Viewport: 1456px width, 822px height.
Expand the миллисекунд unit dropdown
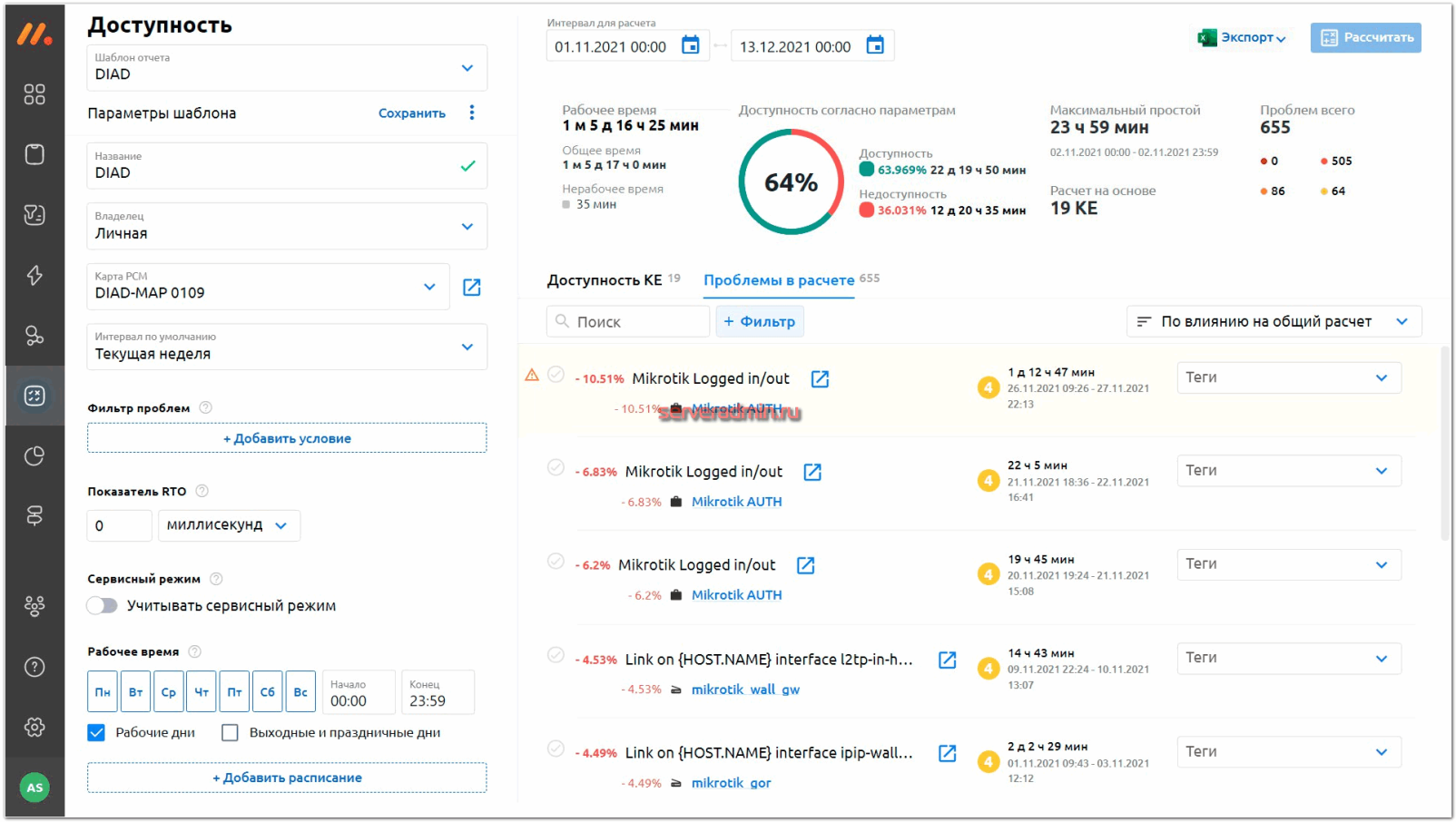(228, 525)
